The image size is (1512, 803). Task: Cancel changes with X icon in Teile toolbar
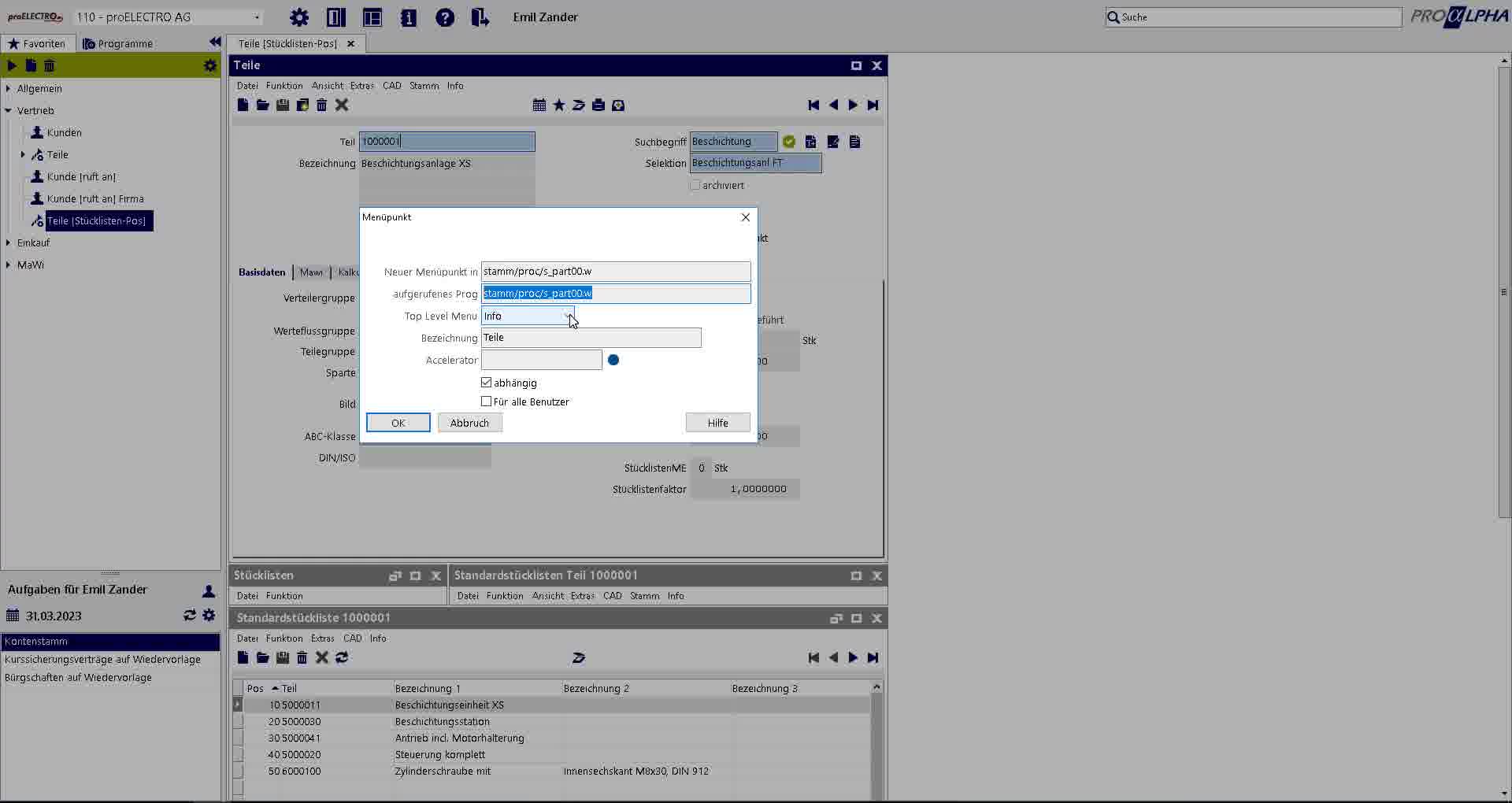[x=342, y=105]
